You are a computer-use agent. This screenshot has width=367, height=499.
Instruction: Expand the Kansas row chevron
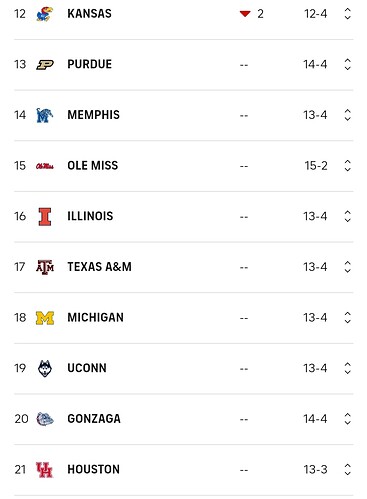pos(347,14)
